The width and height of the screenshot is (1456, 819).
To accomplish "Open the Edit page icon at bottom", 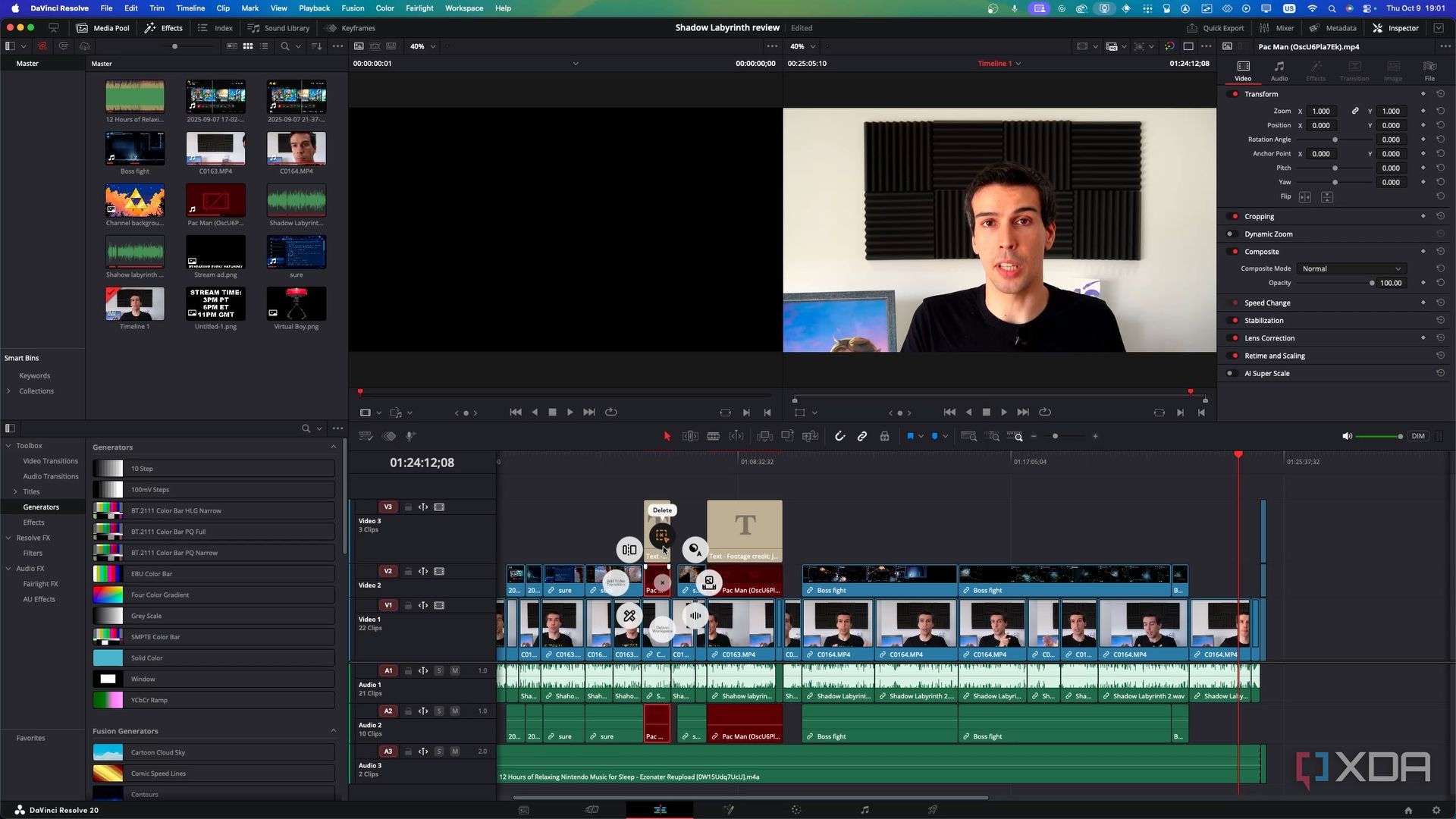I will (x=660, y=810).
